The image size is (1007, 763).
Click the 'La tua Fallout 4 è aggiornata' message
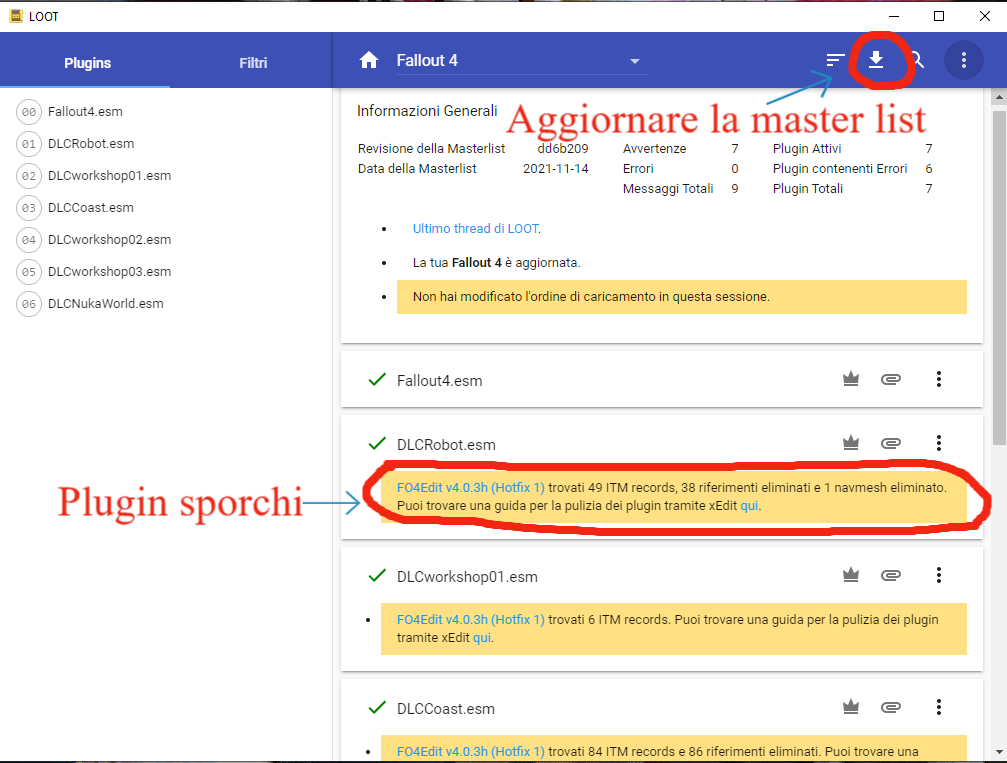(496, 263)
